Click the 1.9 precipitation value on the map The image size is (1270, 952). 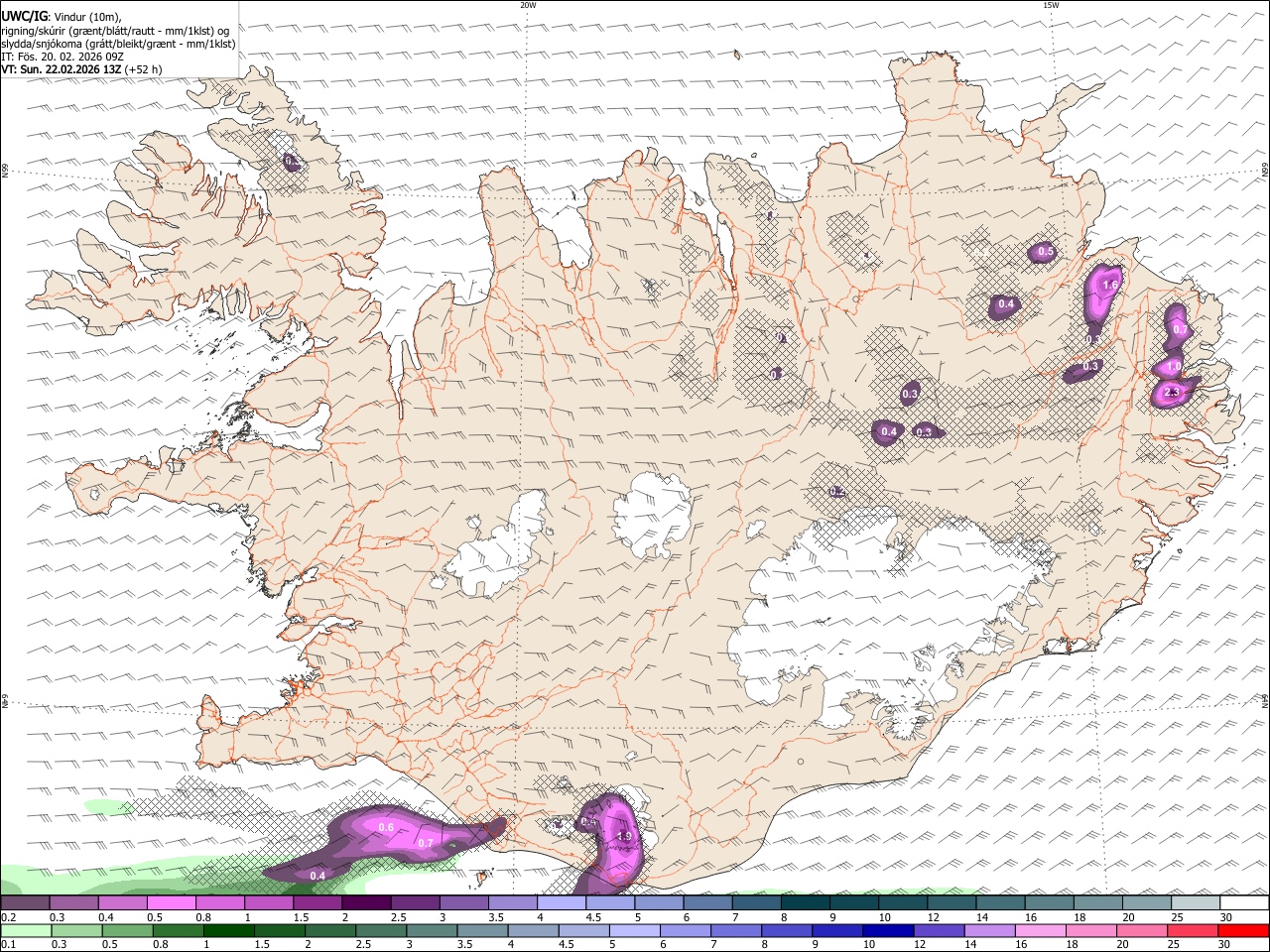pos(624,837)
